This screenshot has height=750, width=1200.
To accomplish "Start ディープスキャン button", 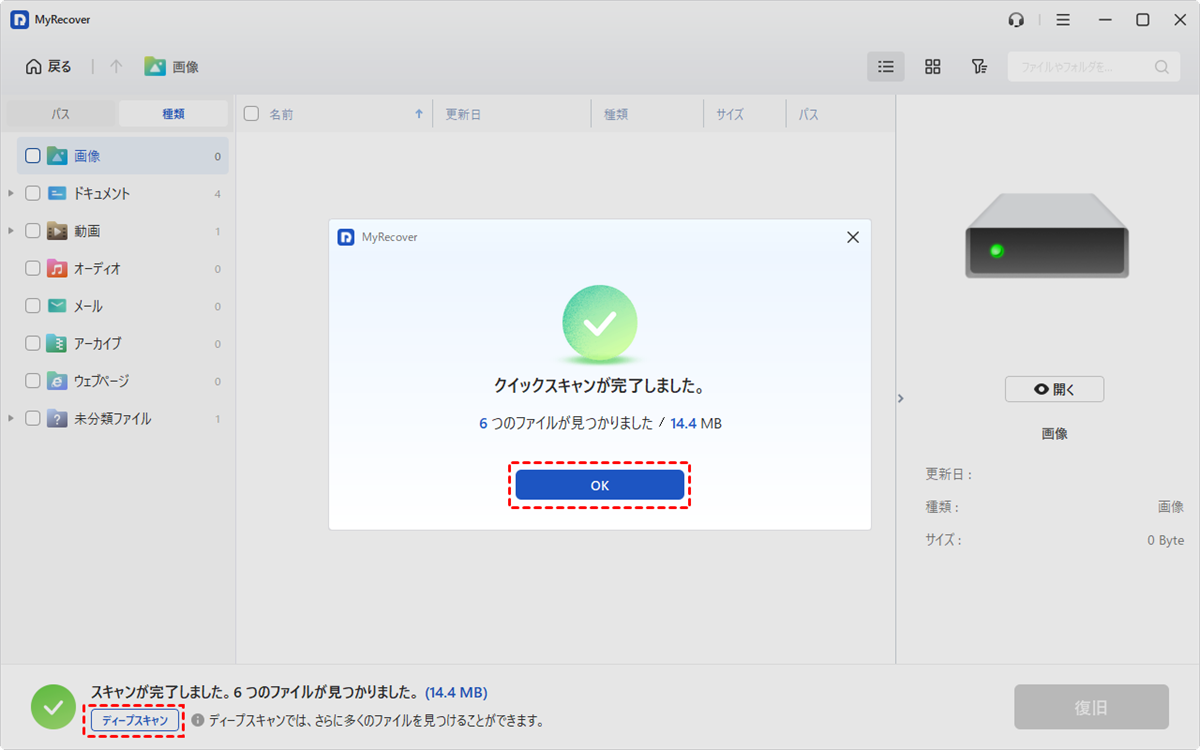I will [x=135, y=720].
